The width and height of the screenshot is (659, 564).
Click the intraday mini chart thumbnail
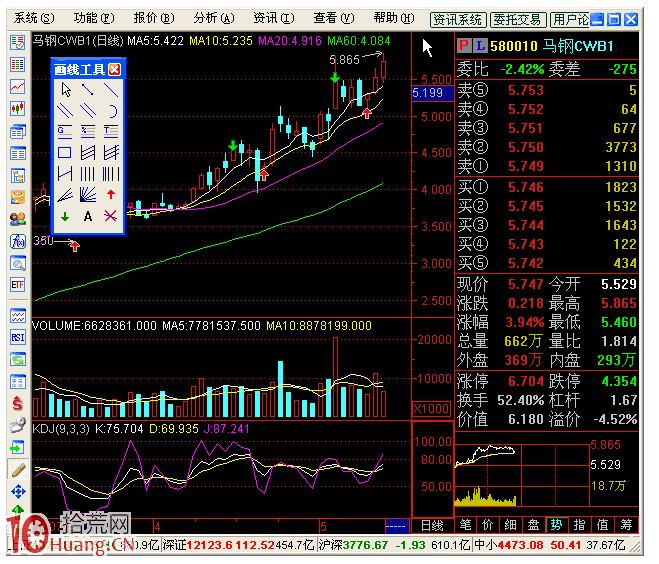[522, 475]
